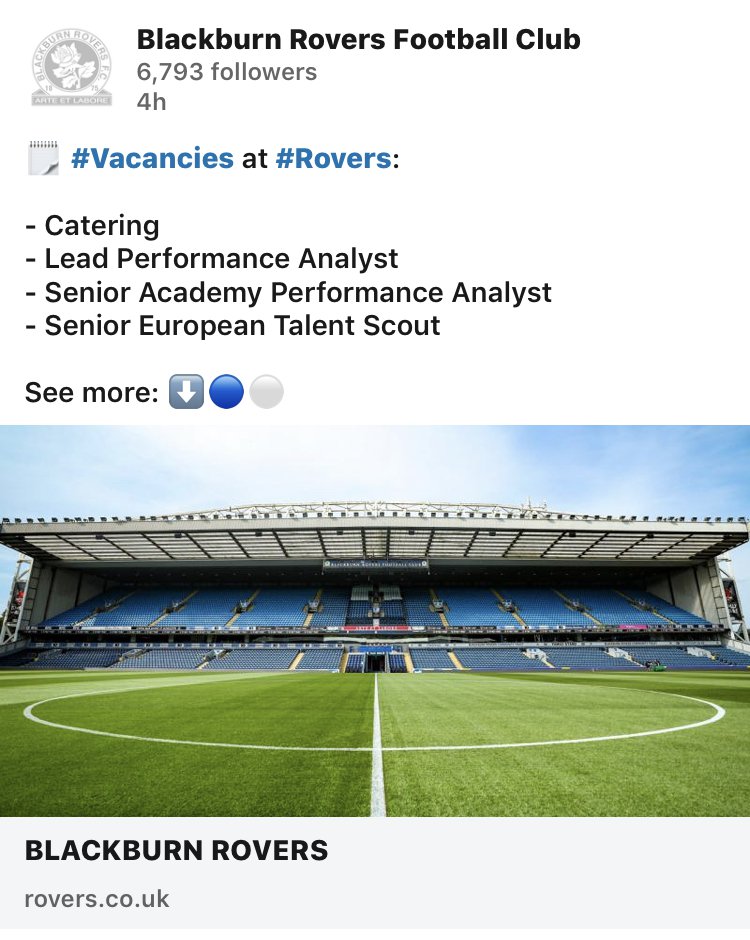
Task: Click the Lead Performance Analyst line
Action: [x=211, y=258]
